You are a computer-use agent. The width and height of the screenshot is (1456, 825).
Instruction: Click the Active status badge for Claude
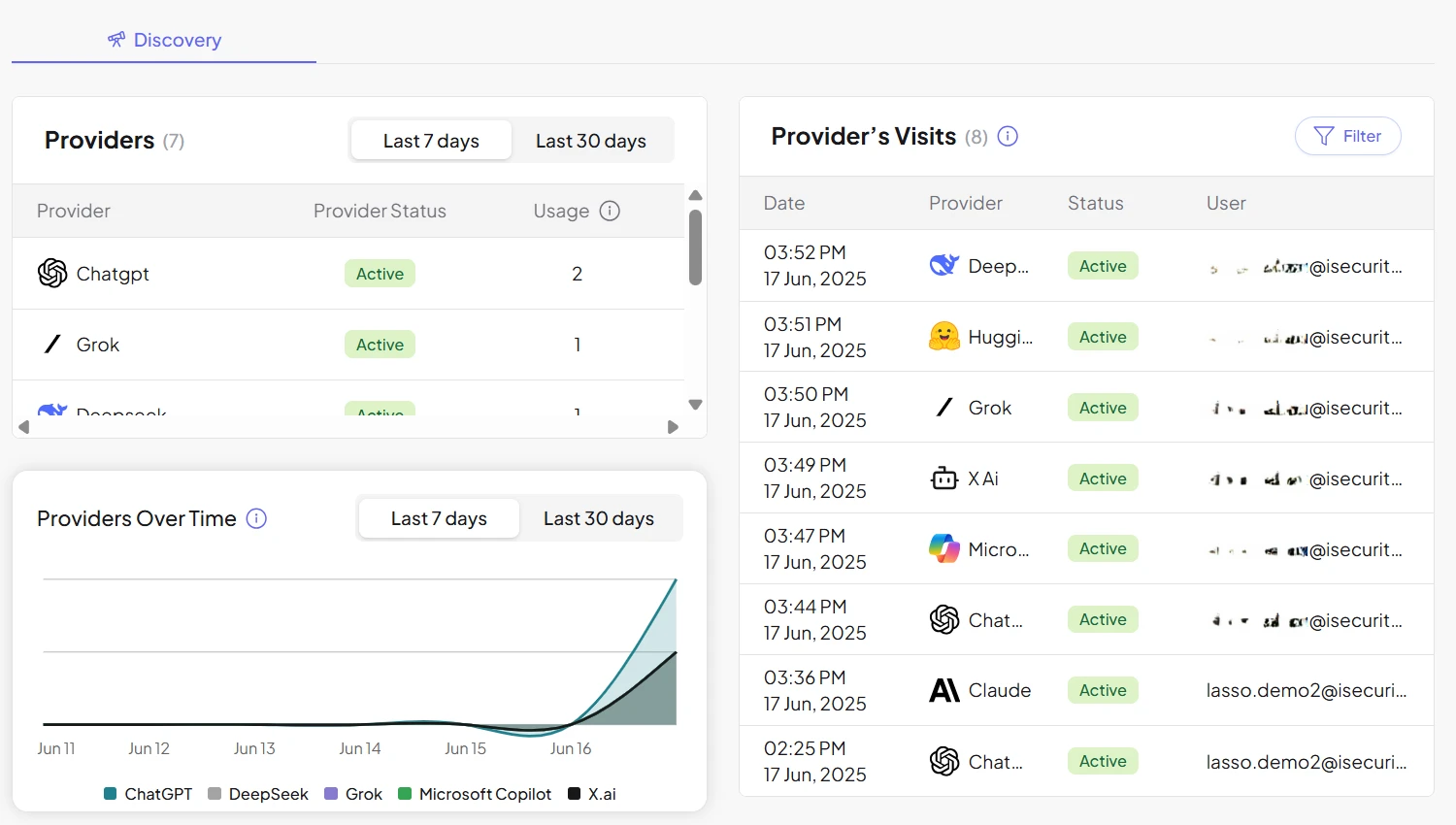pos(1102,689)
